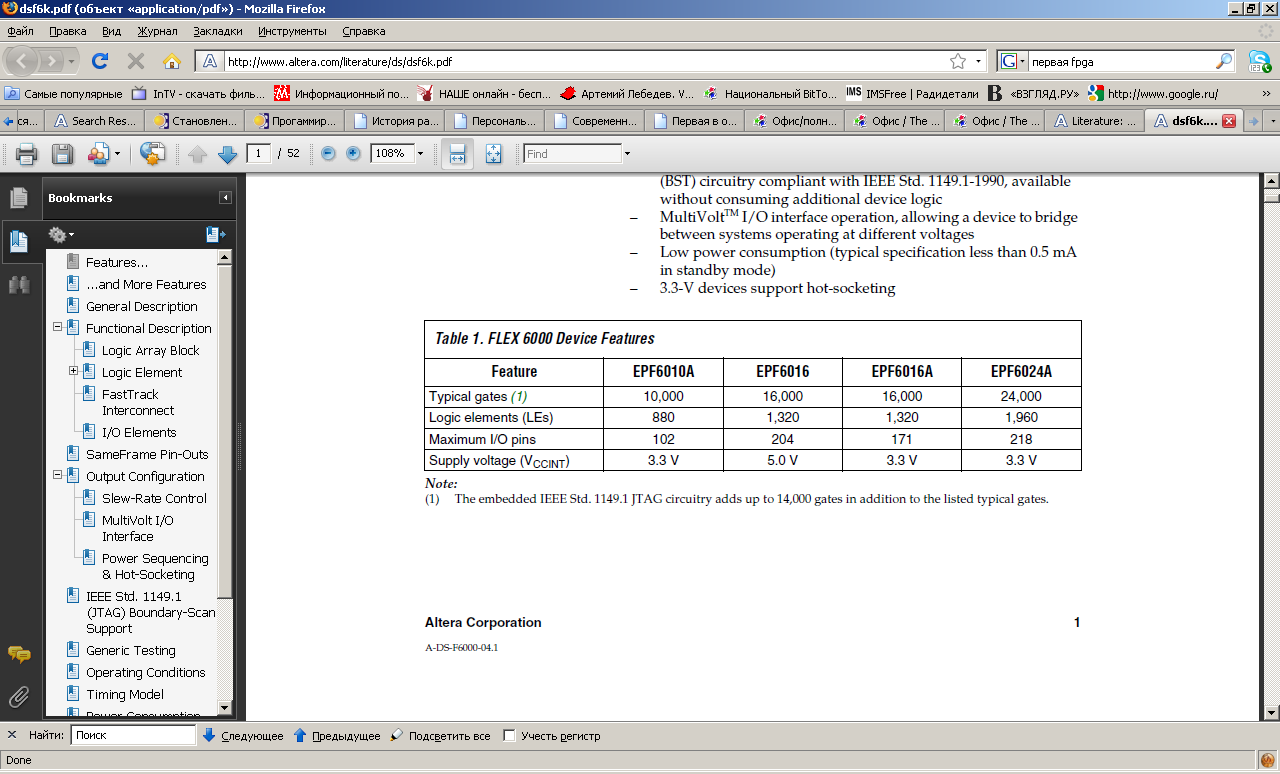Click the PDF document vertical scrollbar
The image size is (1280, 774).
click(x=1272, y=446)
